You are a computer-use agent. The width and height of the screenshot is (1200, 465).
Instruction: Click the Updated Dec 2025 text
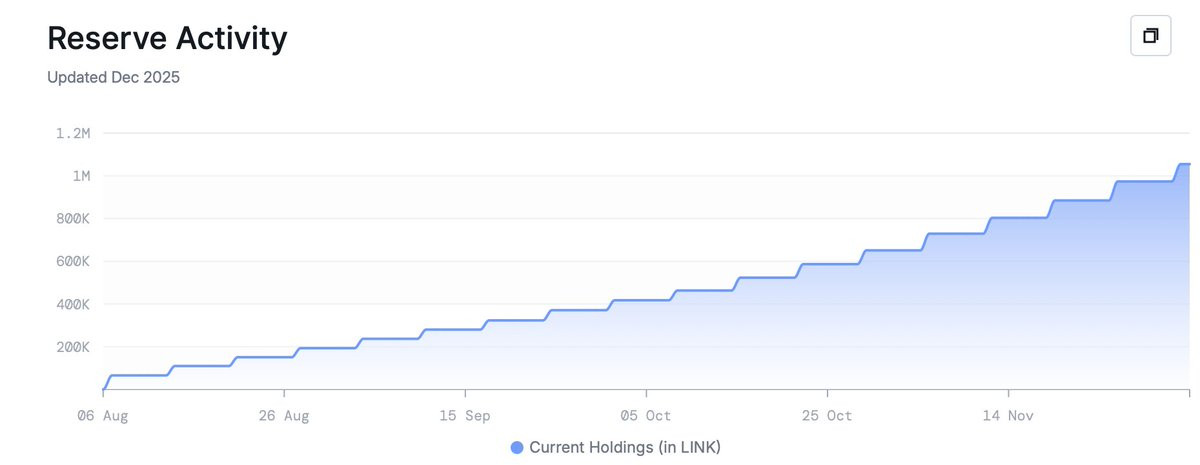click(113, 77)
